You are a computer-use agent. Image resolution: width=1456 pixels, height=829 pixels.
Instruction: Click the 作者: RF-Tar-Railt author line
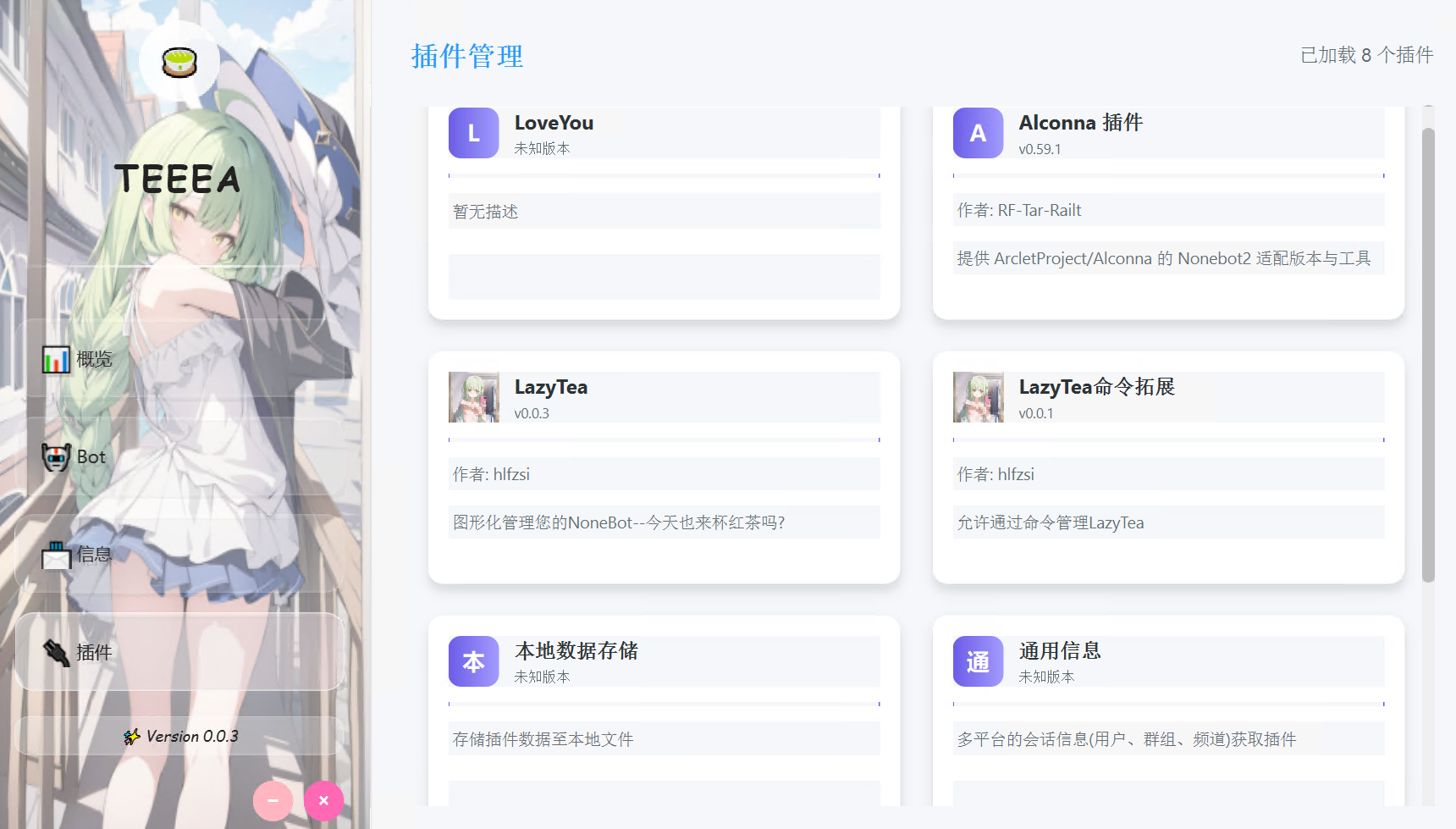(1019, 210)
